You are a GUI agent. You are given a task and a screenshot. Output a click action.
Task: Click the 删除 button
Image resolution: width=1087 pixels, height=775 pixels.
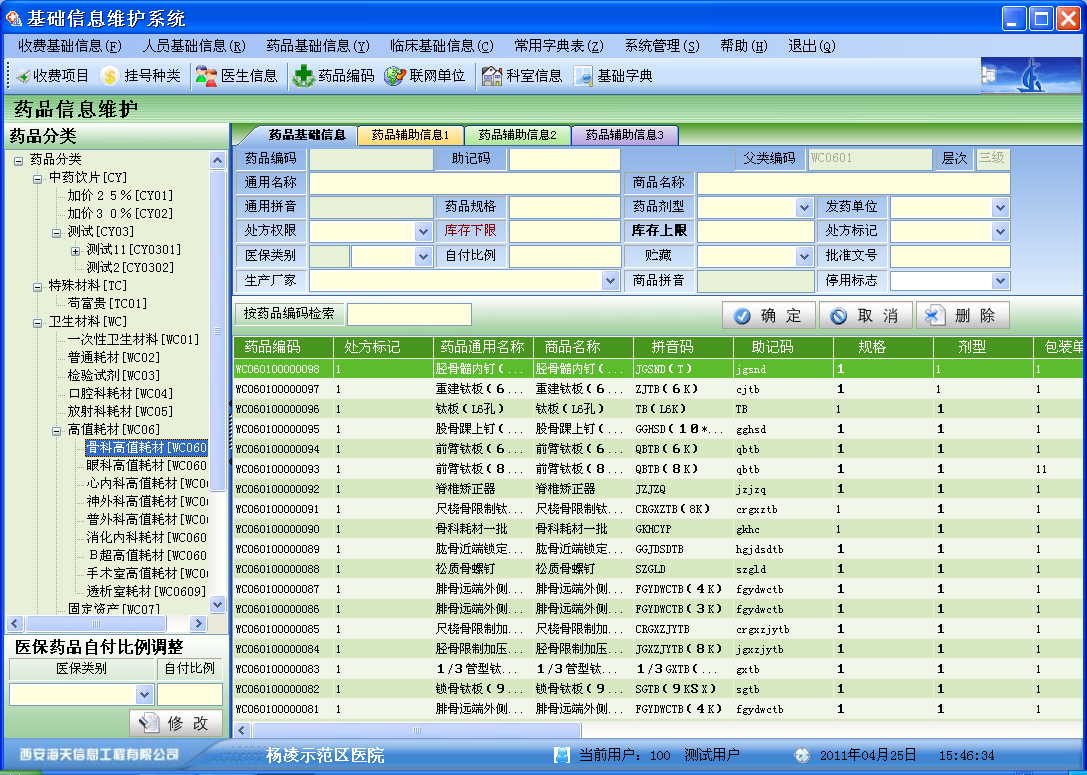pyautogui.click(x=963, y=315)
